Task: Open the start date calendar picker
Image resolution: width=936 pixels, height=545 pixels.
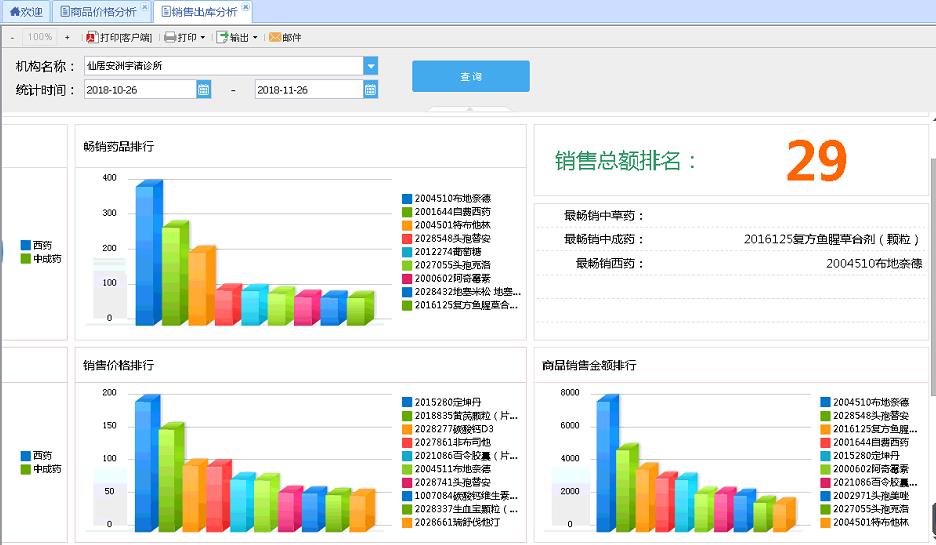Action: (204, 90)
